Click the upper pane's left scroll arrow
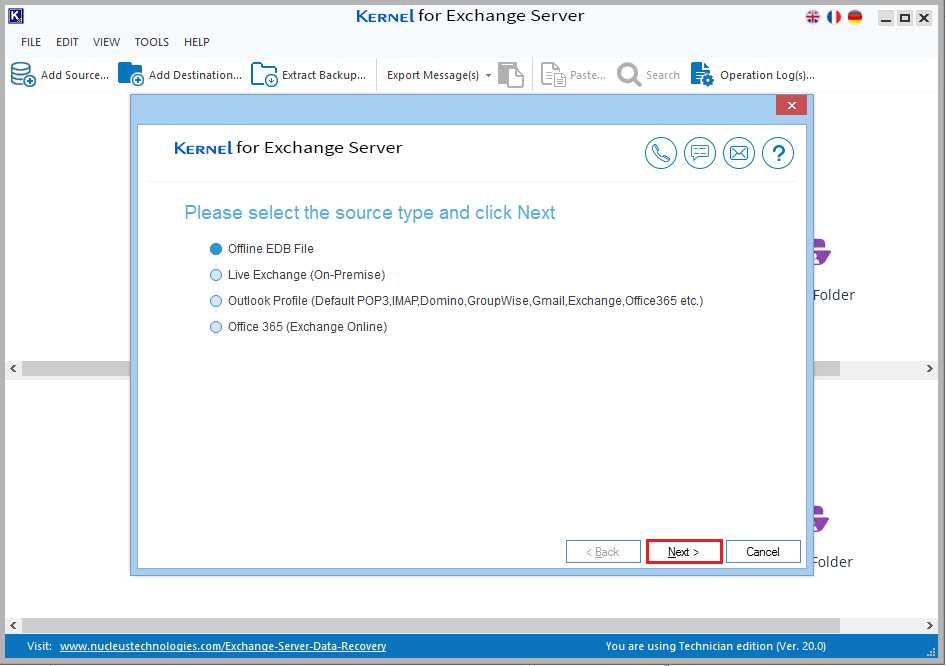This screenshot has height=666, width=946. point(13,369)
